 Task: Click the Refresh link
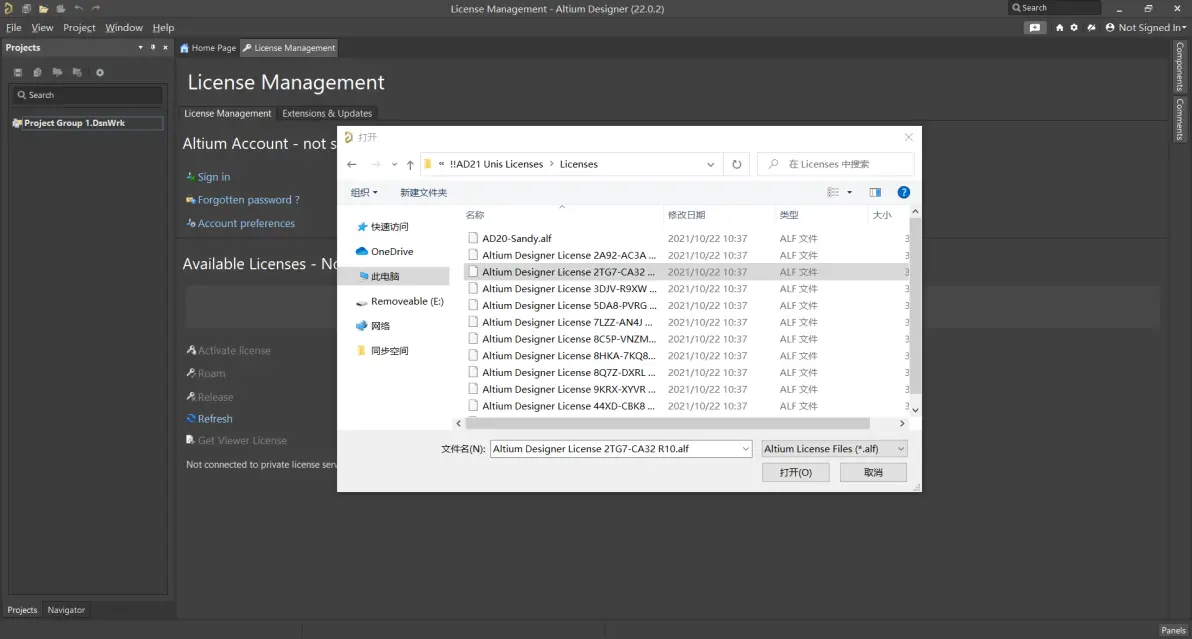[x=215, y=419]
